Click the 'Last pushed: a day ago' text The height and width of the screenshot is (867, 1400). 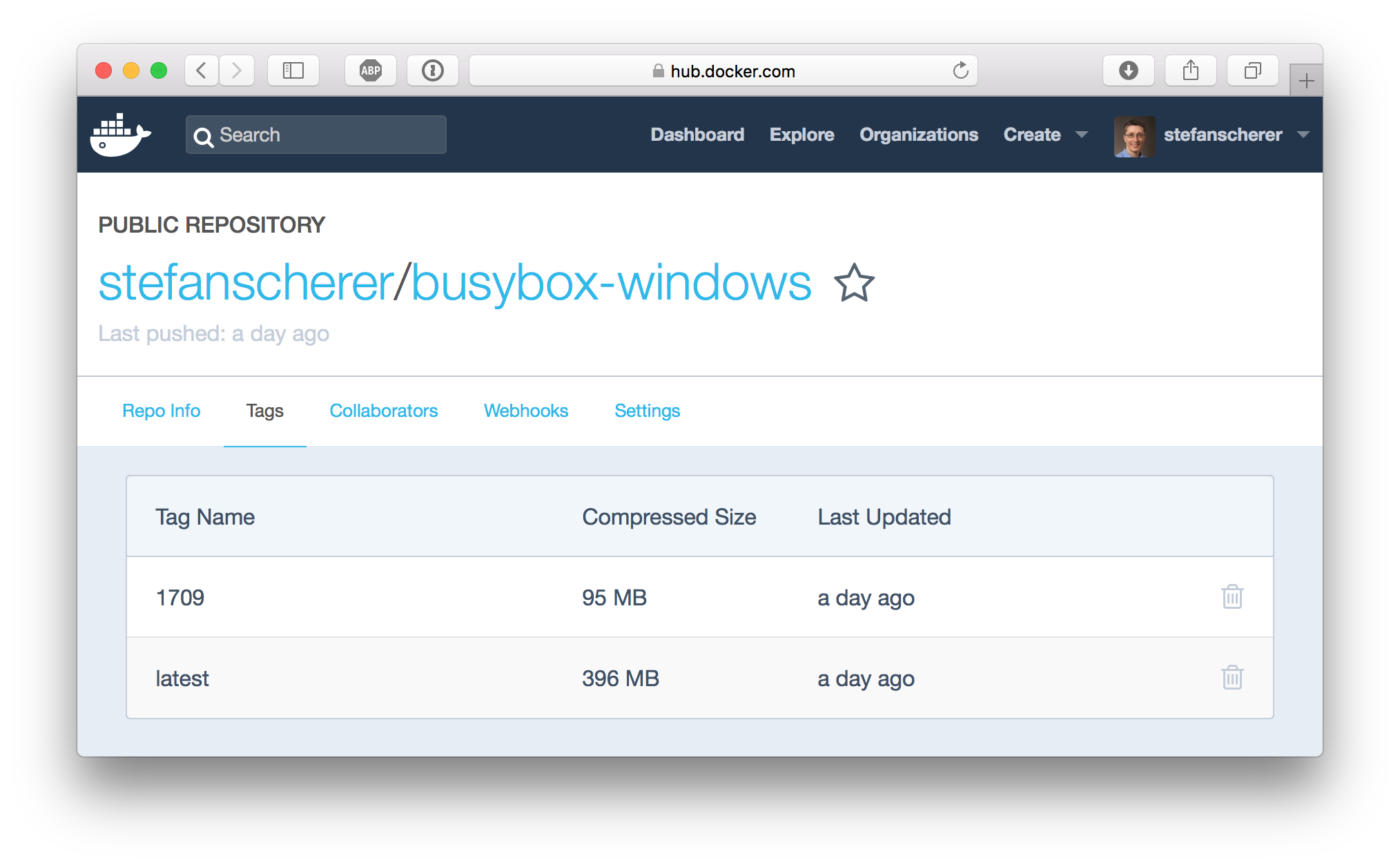(x=214, y=334)
